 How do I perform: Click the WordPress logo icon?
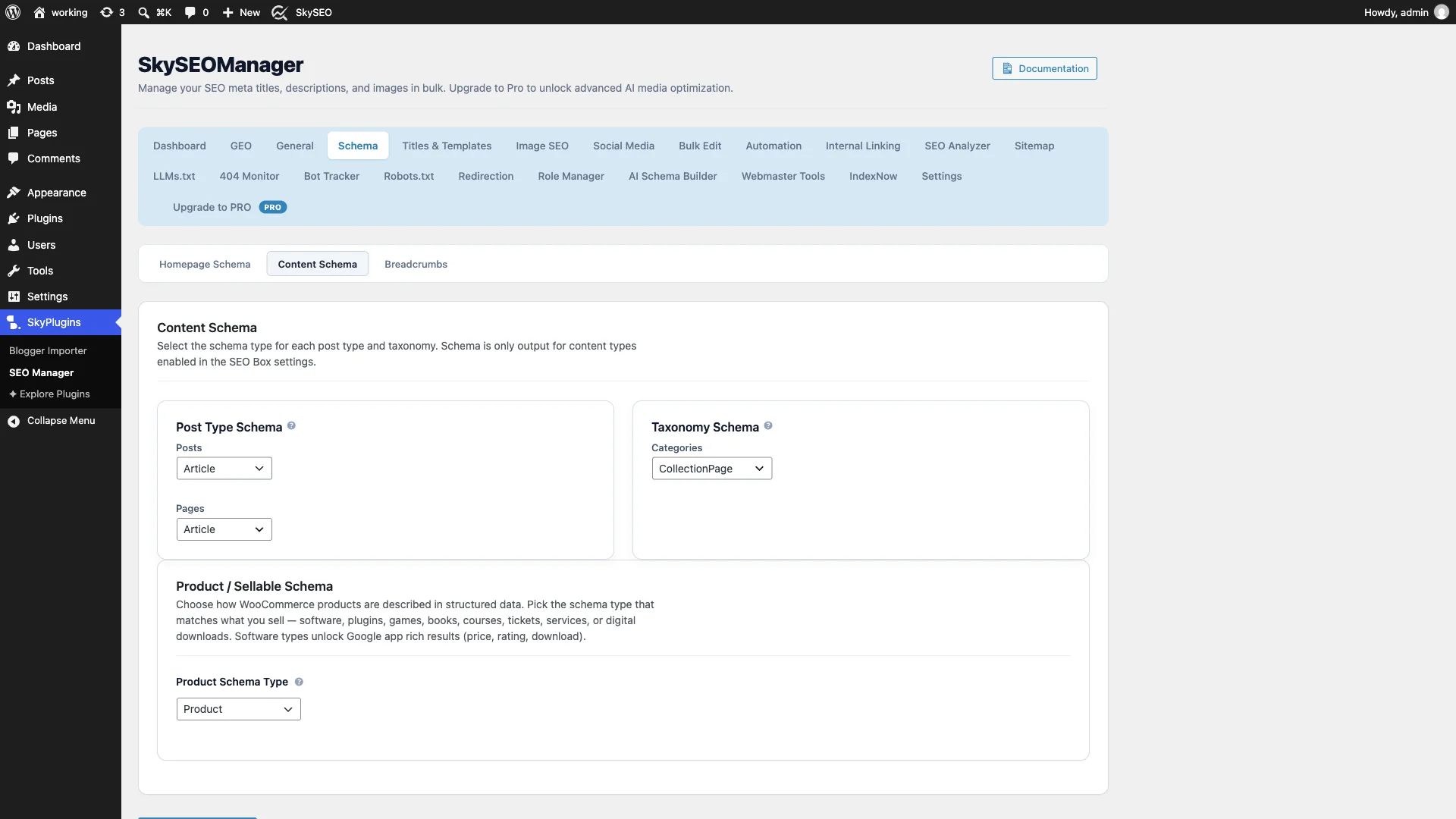point(13,12)
